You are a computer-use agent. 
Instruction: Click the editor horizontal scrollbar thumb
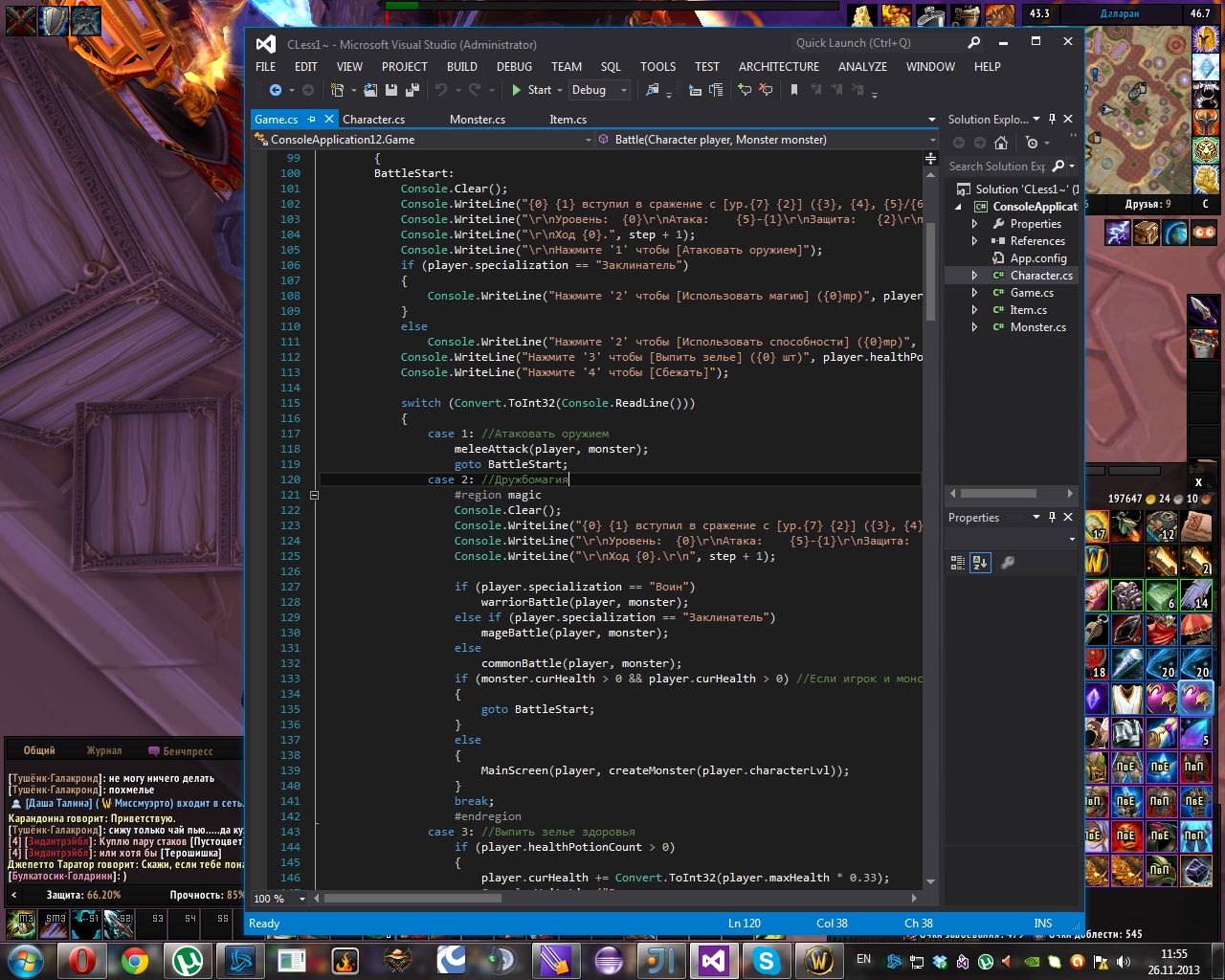click(x=412, y=899)
